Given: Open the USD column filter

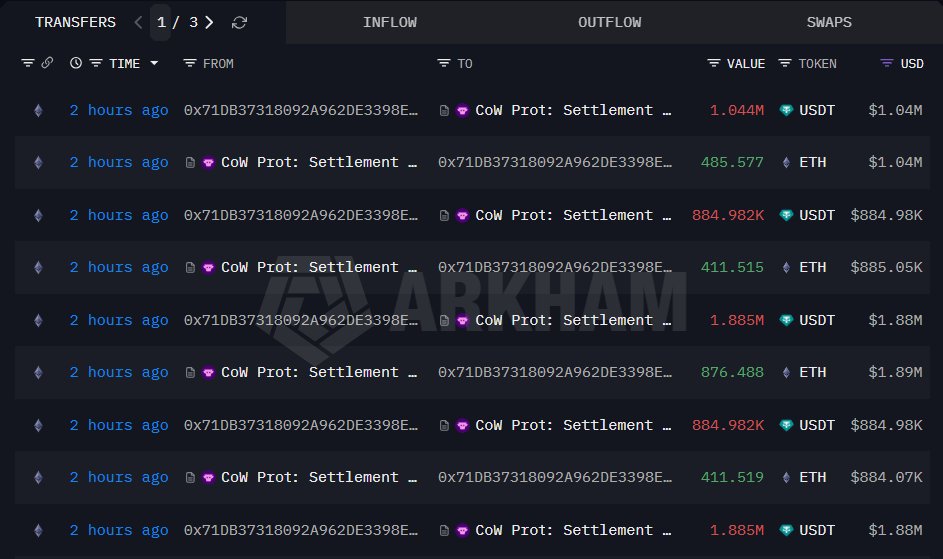Looking at the screenshot, I should (886, 63).
